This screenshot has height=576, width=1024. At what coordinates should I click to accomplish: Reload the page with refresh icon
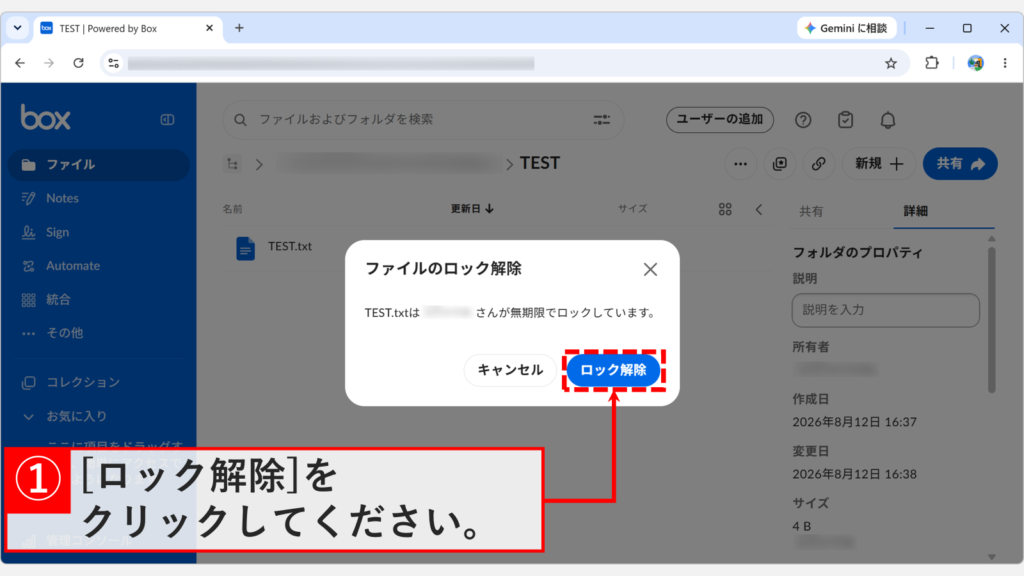click(x=78, y=63)
